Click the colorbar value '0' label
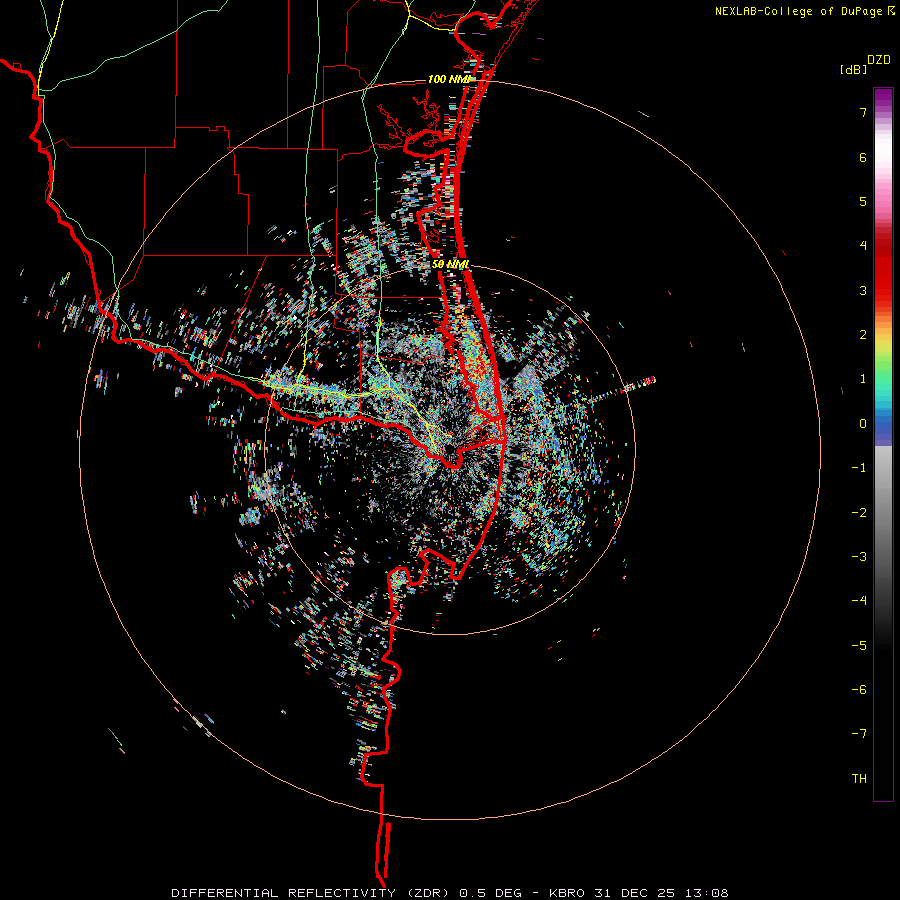Screen dimensions: 900x900 click(863, 424)
